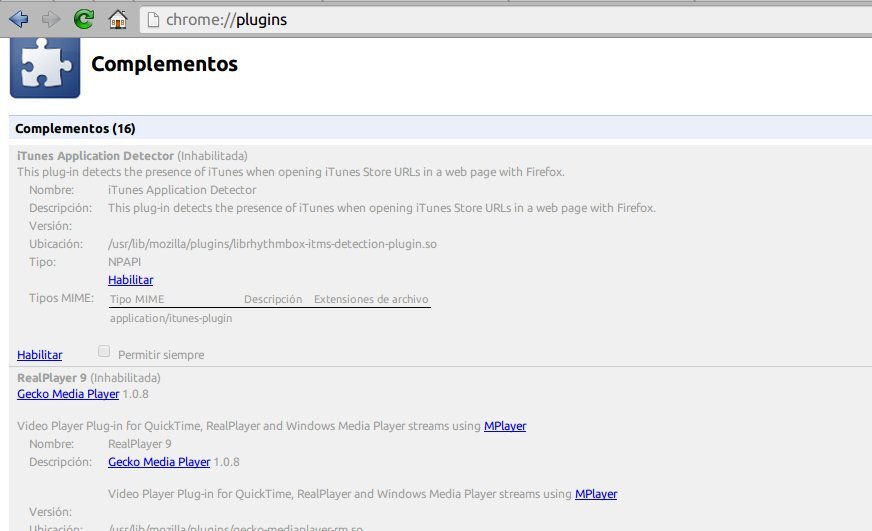Click the Complementos page heading
872x531 pixels.
click(x=165, y=64)
